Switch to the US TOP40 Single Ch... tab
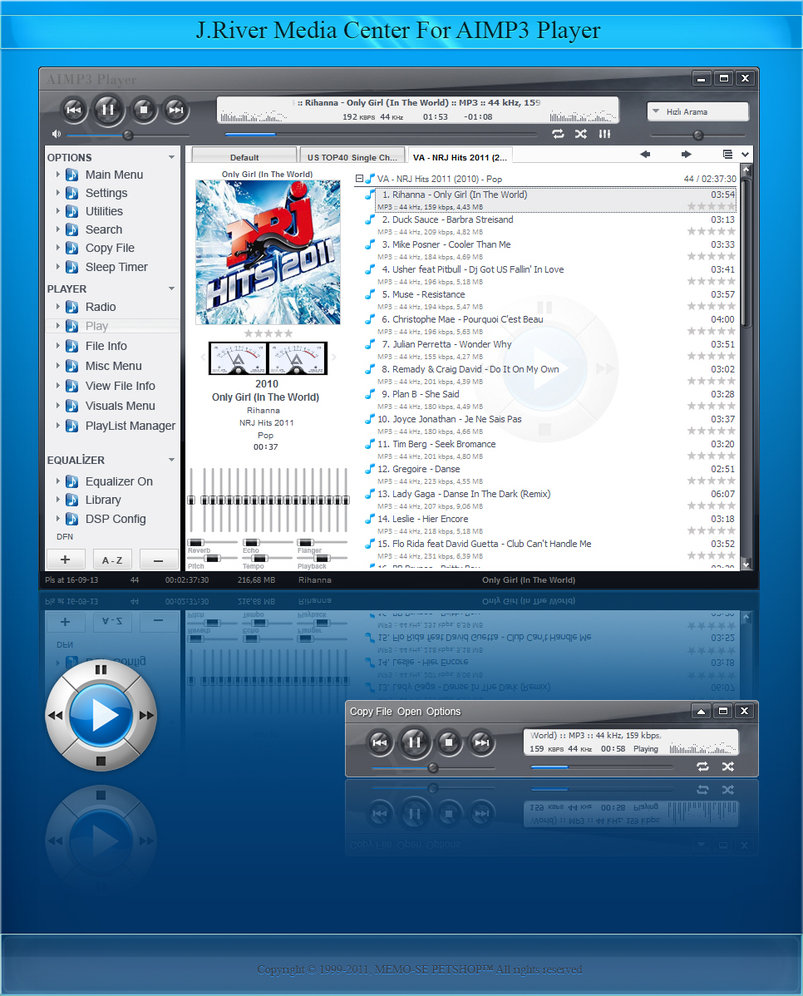This screenshot has width=803, height=996. tap(352, 157)
